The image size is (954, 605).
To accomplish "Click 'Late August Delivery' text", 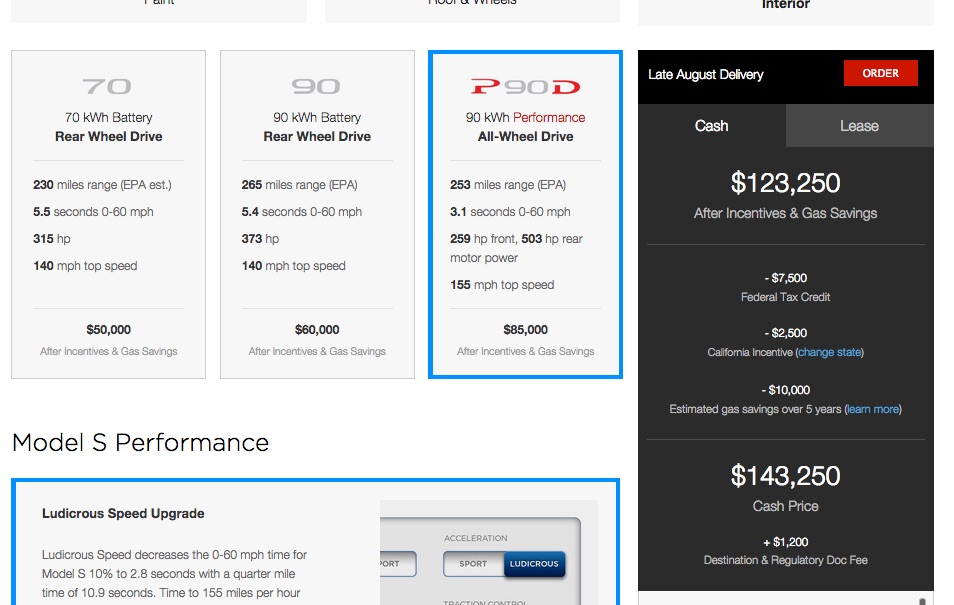I will [x=706, y=74].
